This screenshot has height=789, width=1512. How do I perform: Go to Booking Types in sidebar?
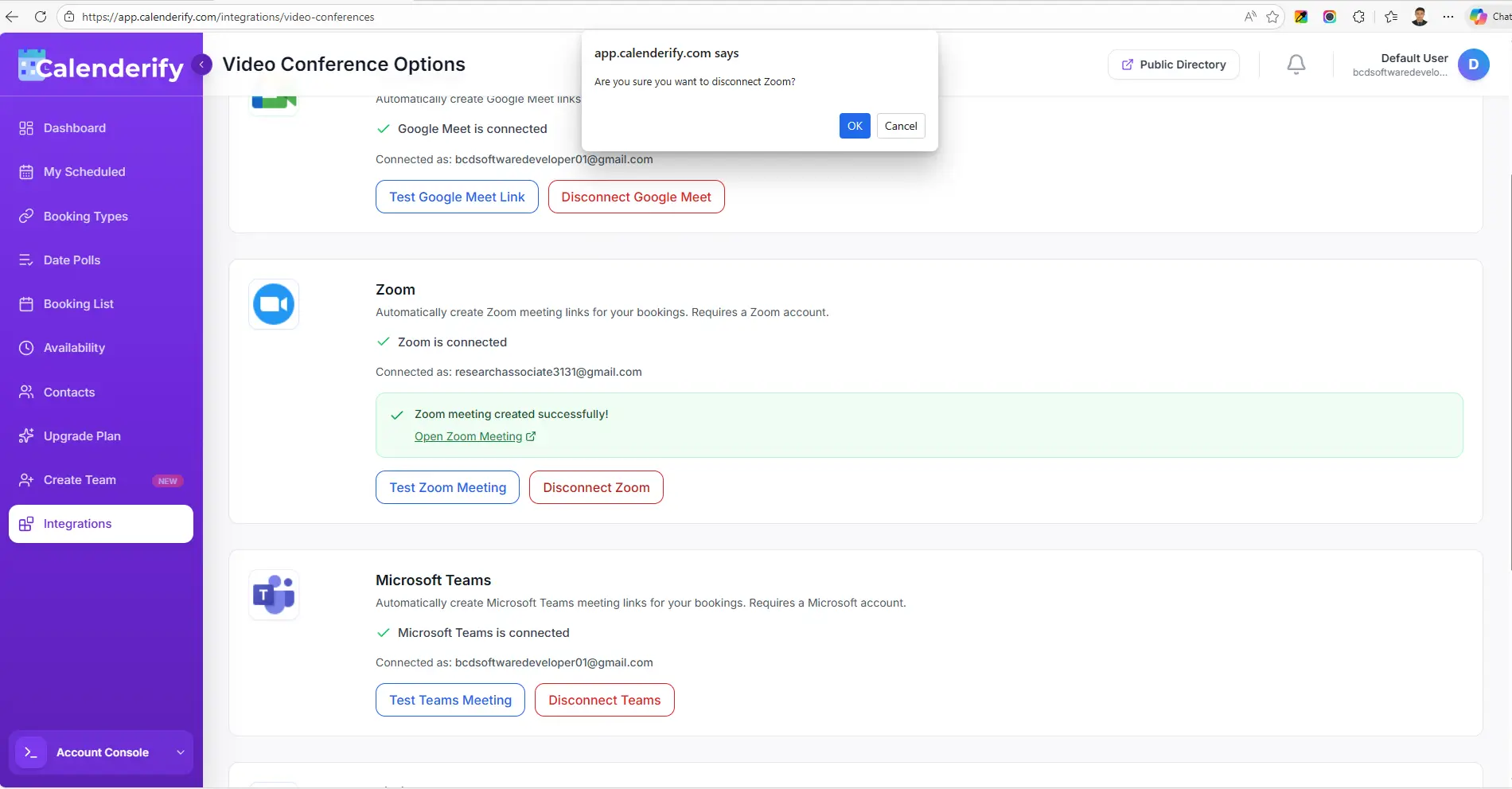[x=85, y=217]
